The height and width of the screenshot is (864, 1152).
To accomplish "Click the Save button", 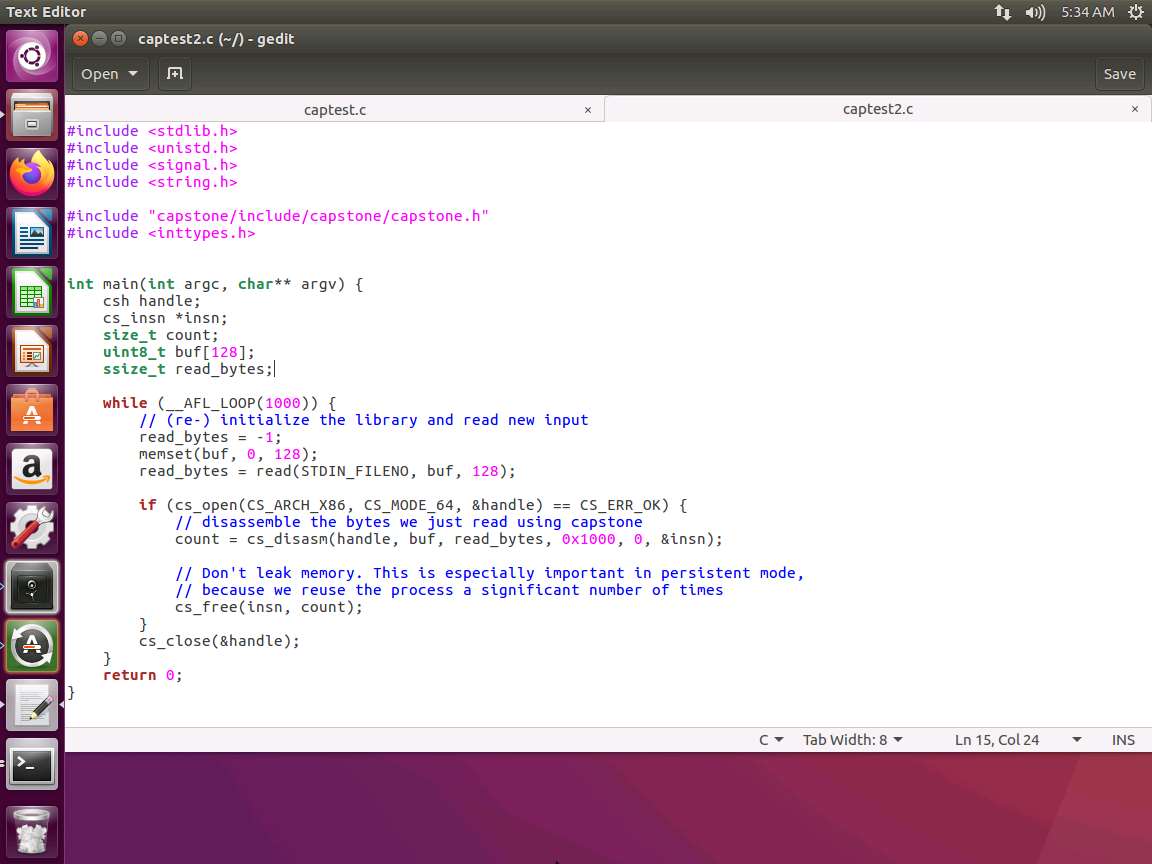I will (x=1119, y=73).
